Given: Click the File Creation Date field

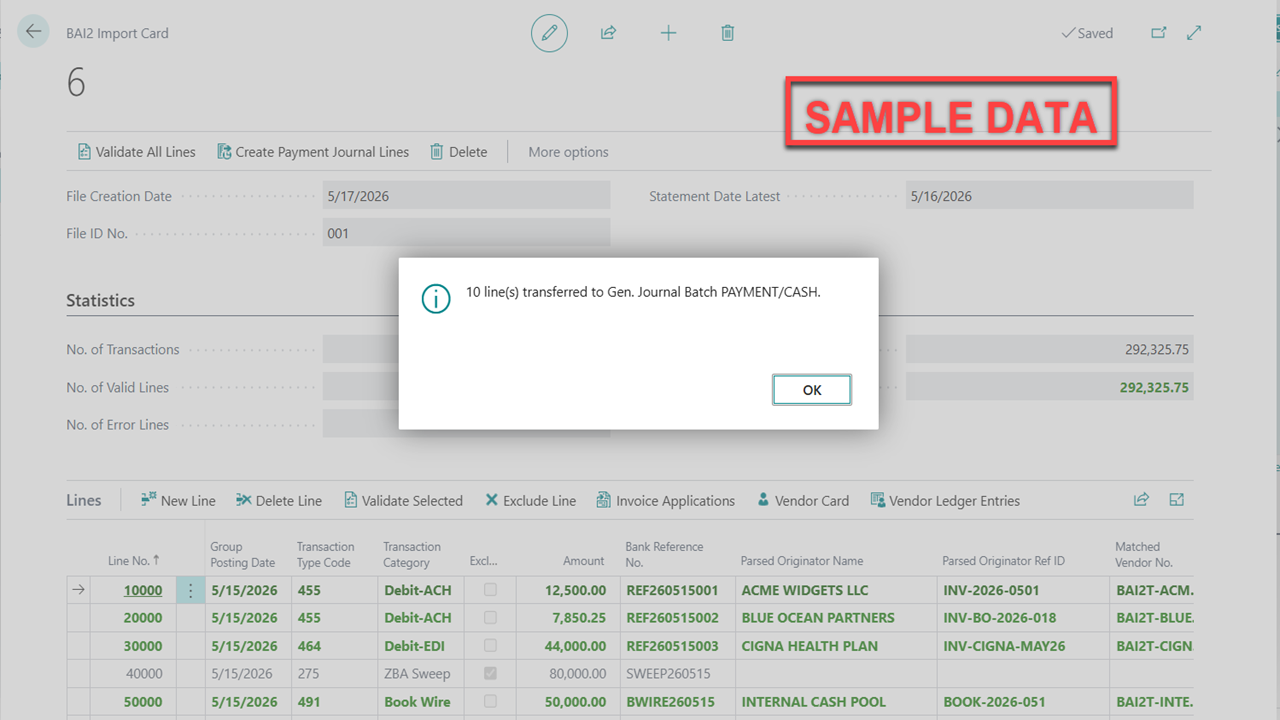Looking at the screenshot, I should click(466, 196).
